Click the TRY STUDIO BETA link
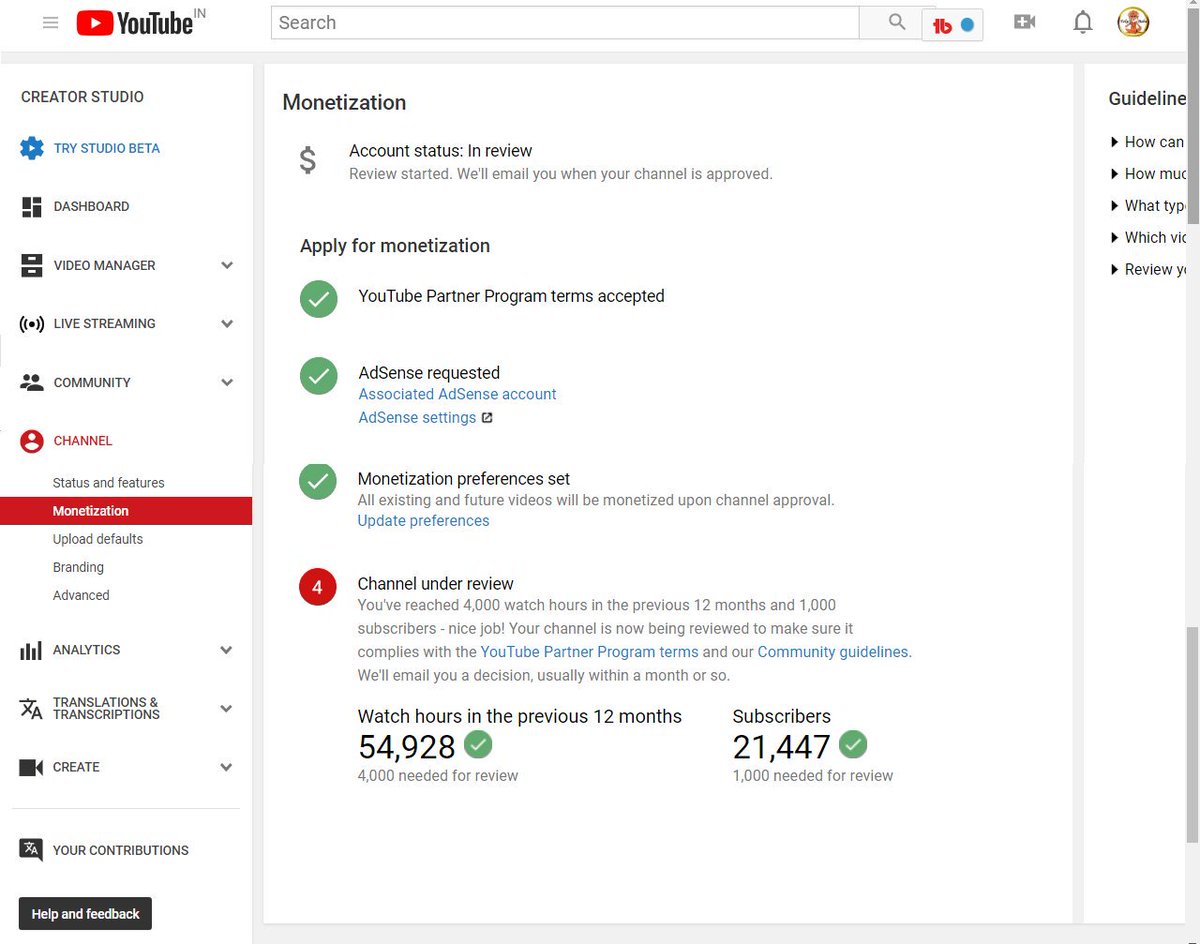This screenshot has height=944, width=1200. [106, 149]
